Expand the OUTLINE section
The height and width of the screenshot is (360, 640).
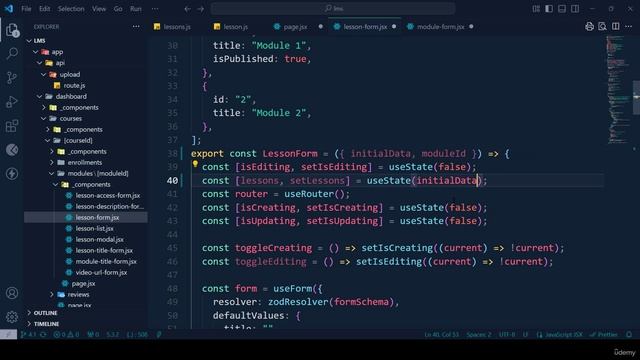pyautogui.click(x=45, y=313)
